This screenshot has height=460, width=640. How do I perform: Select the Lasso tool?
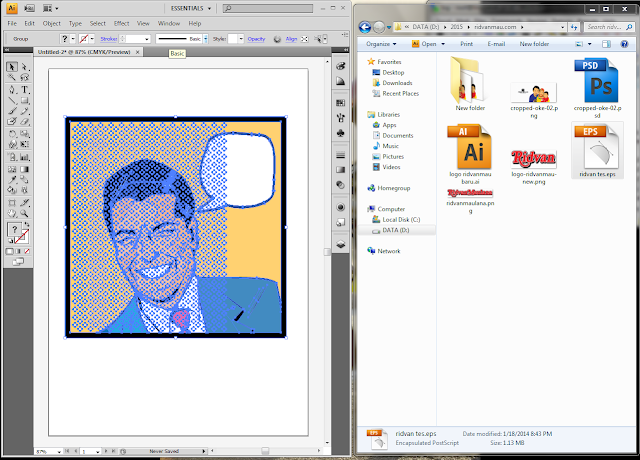24,78
